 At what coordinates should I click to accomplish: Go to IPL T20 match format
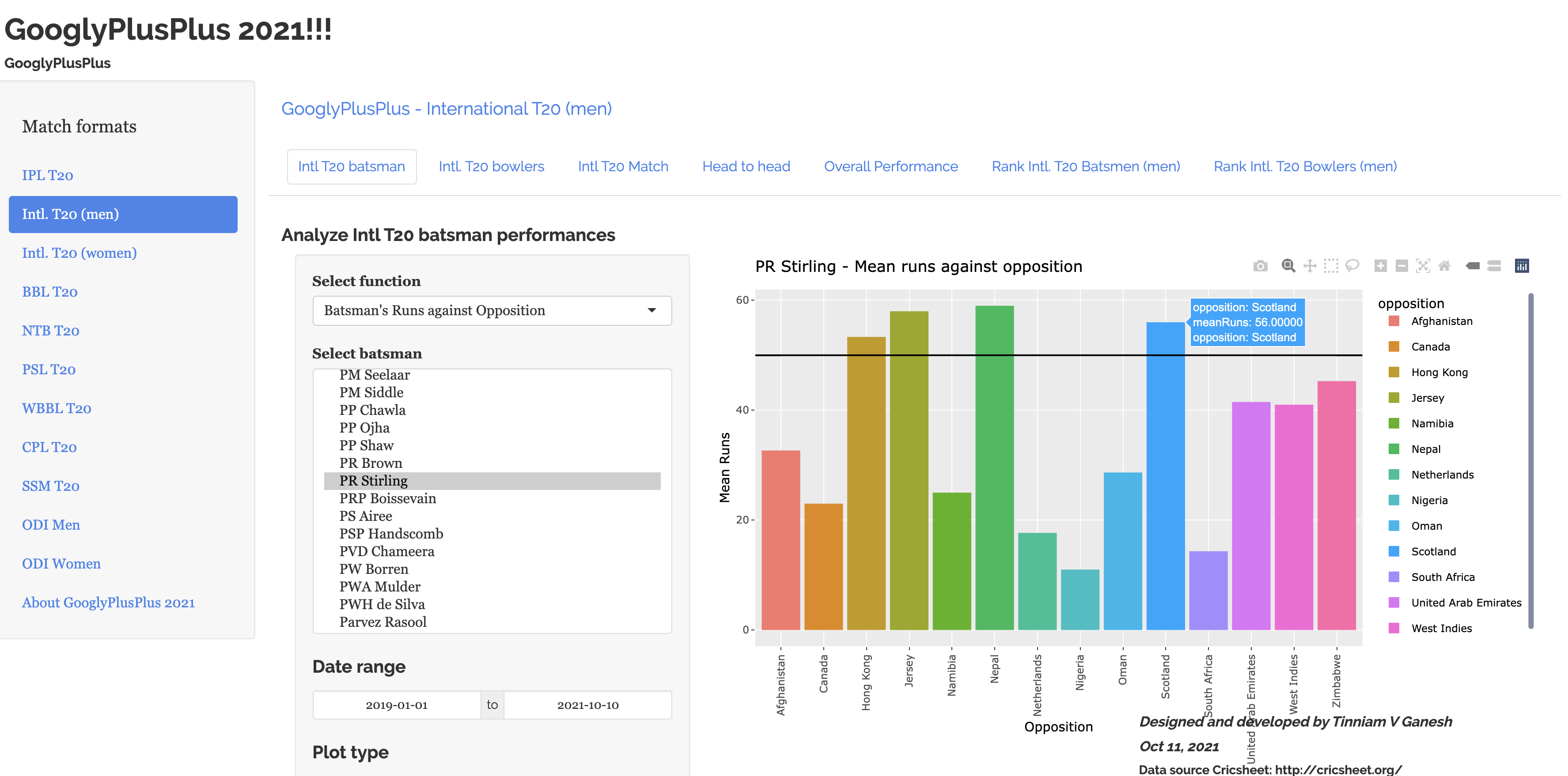pos(47,175)
